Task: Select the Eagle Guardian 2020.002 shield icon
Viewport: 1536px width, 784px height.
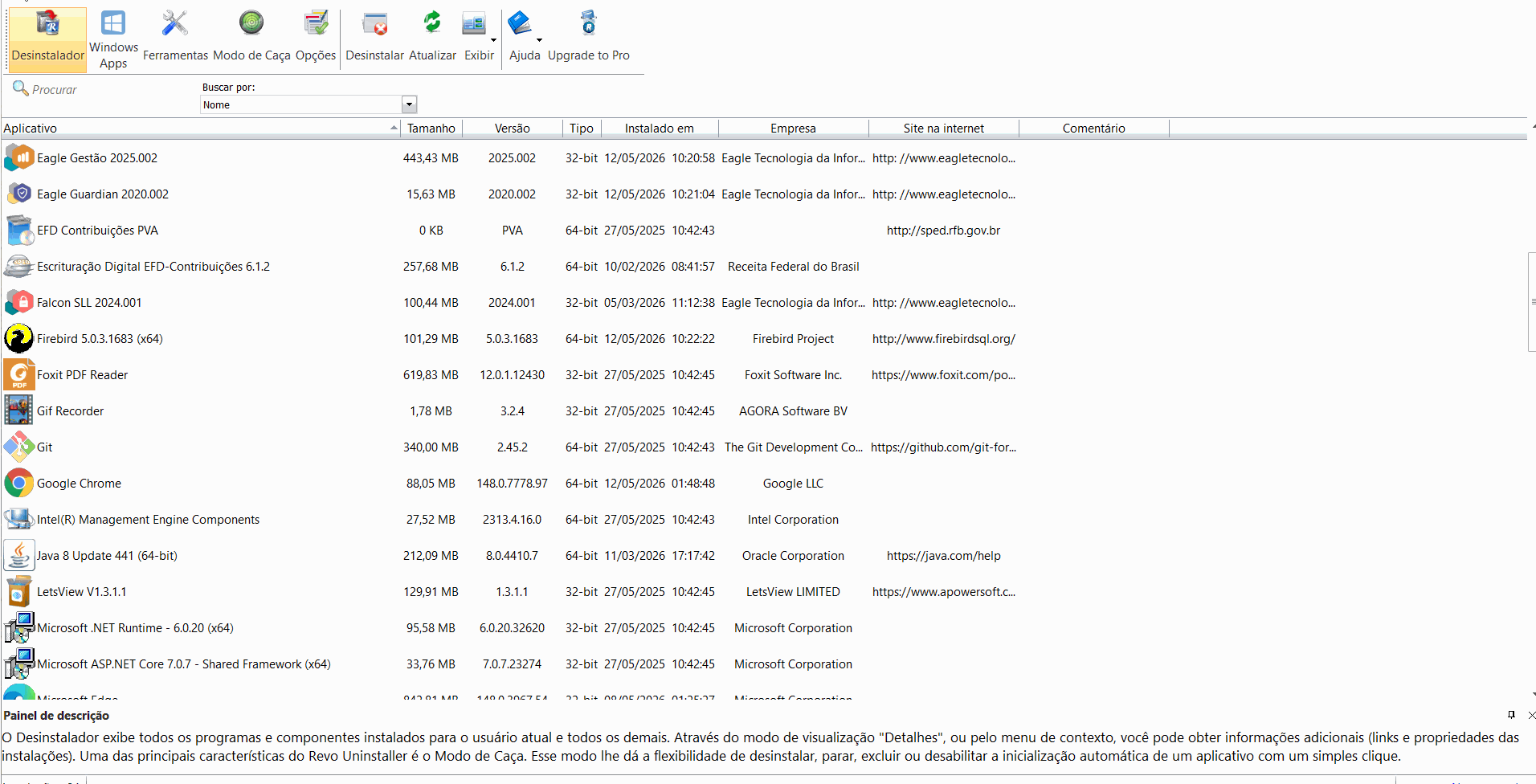Action: coord(19,194)
